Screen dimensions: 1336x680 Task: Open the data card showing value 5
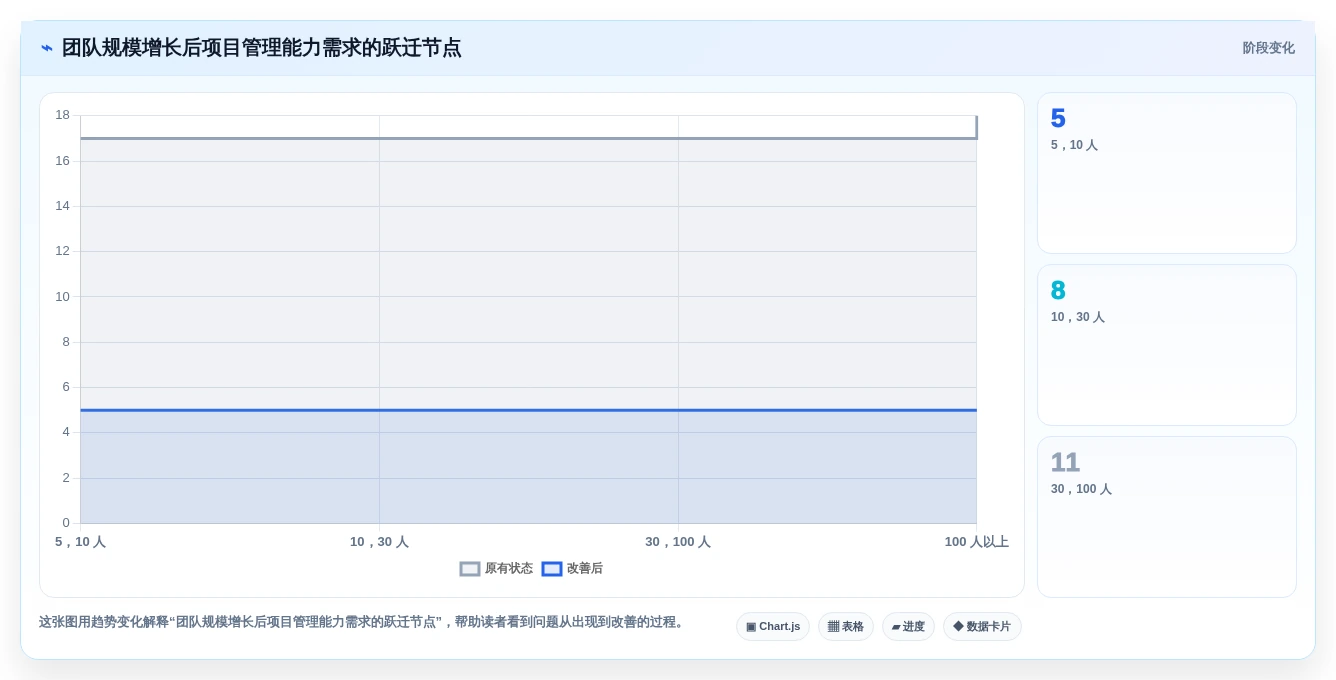pos(1167,173)
